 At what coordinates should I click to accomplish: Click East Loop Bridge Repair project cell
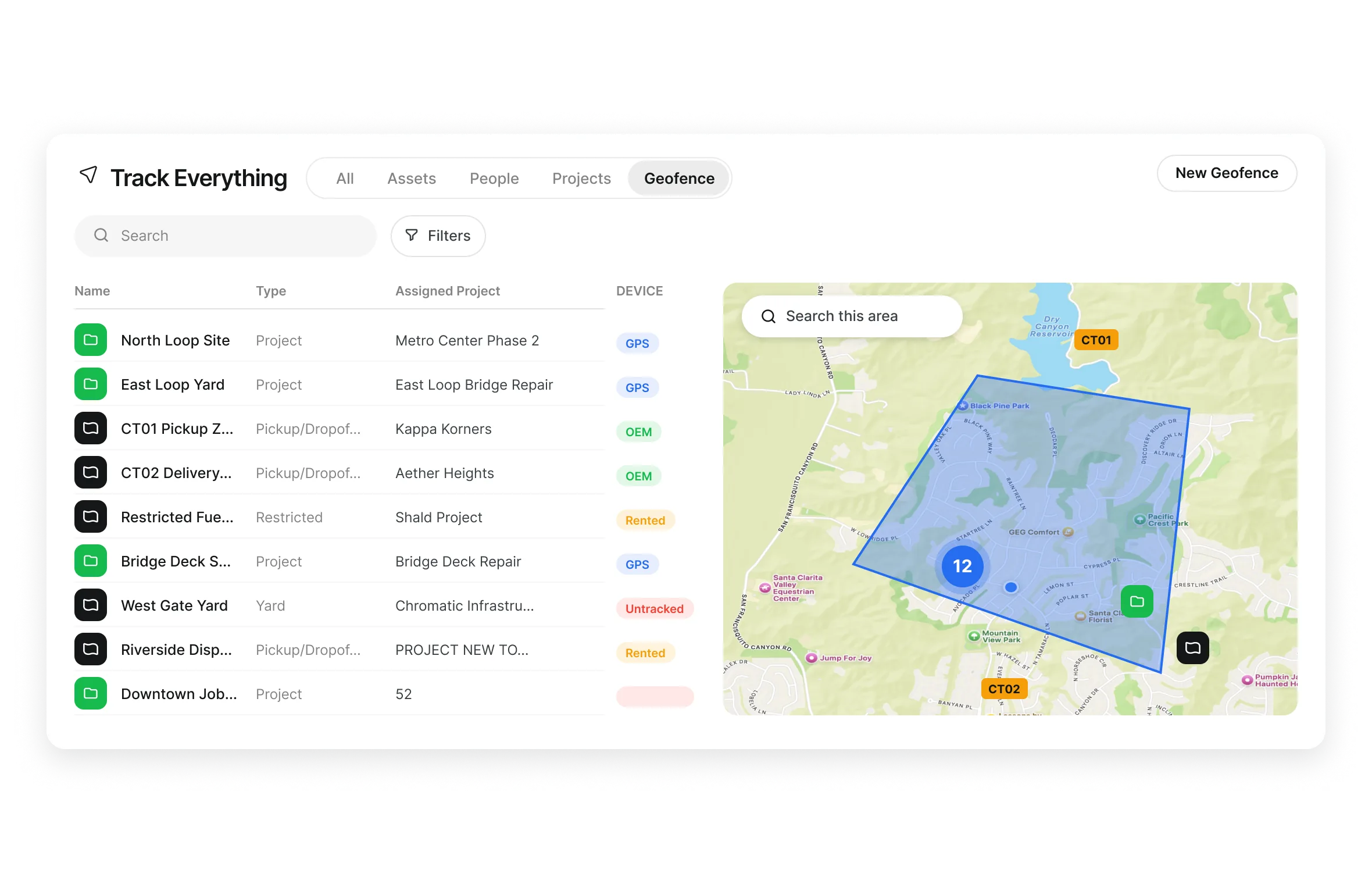[474, 384]
